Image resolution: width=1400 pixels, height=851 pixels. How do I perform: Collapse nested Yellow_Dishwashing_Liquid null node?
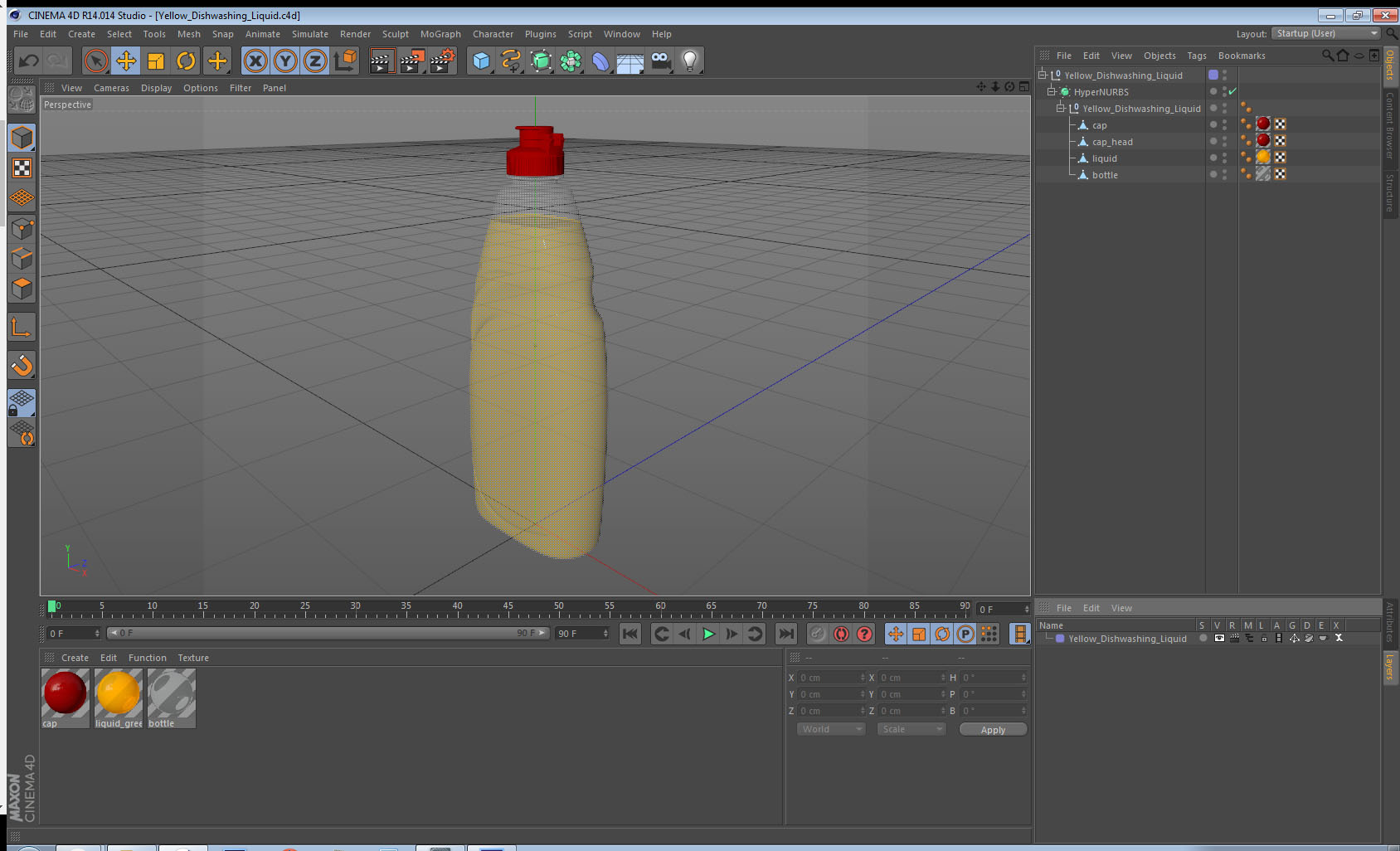(x=1060, y=108)
